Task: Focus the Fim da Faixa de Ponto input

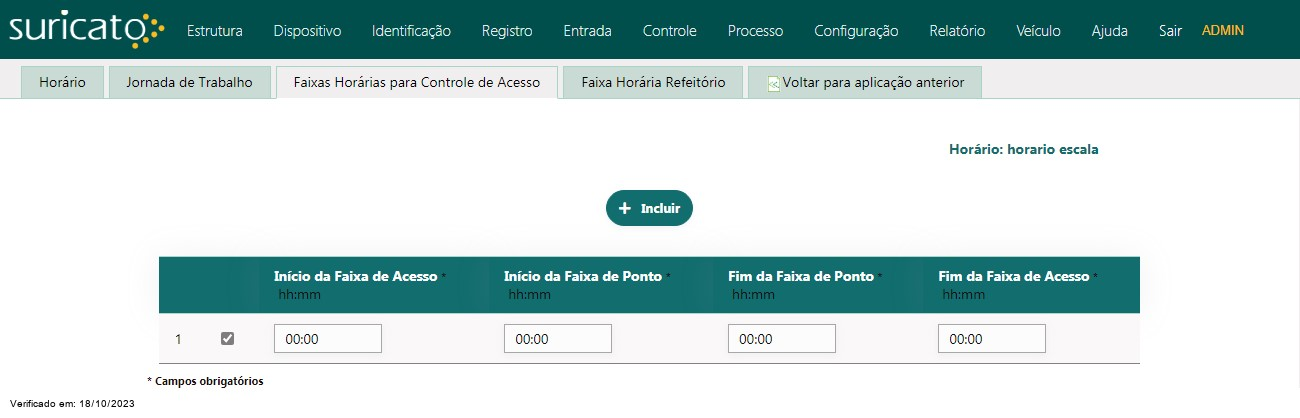Action: (x=782, y=339)
